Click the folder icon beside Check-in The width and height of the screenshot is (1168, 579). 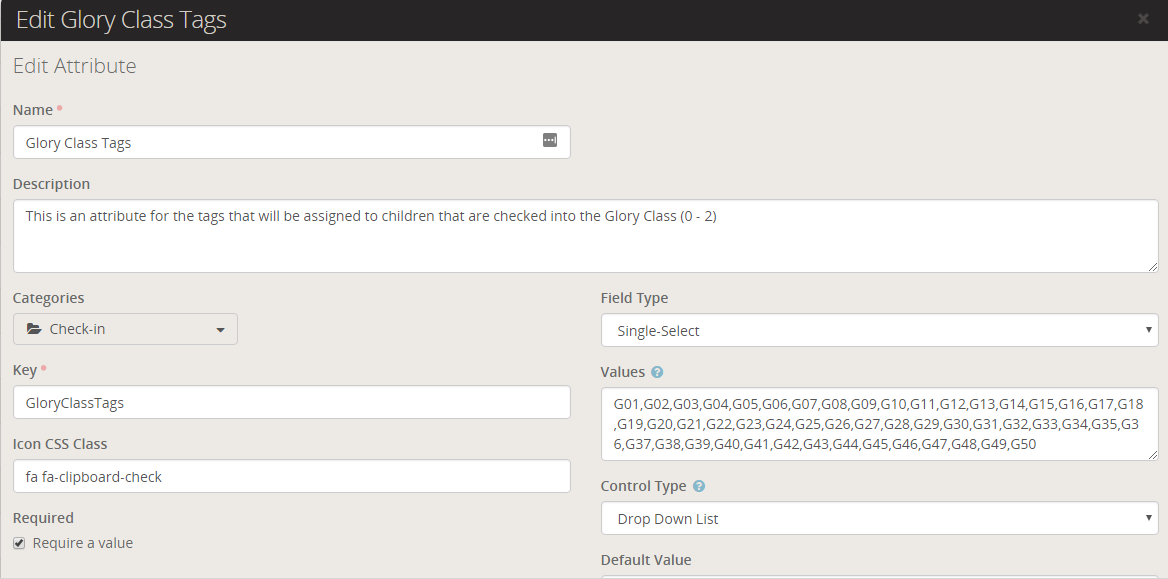tap(34, 329)
